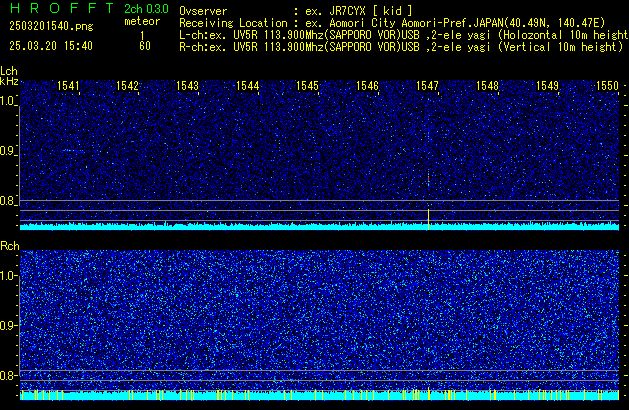Click the HROFFT title text
629x410 pixels.
(62, 8)
